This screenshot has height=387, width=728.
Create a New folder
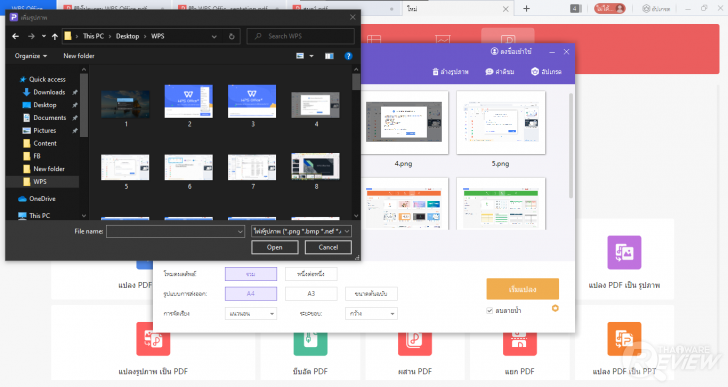click(x=79, y=56)
